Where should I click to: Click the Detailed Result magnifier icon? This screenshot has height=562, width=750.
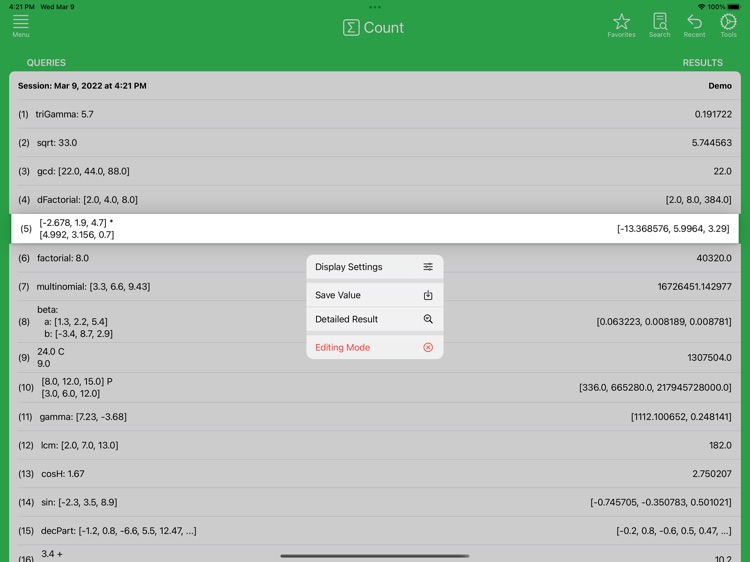coord(428,319)
